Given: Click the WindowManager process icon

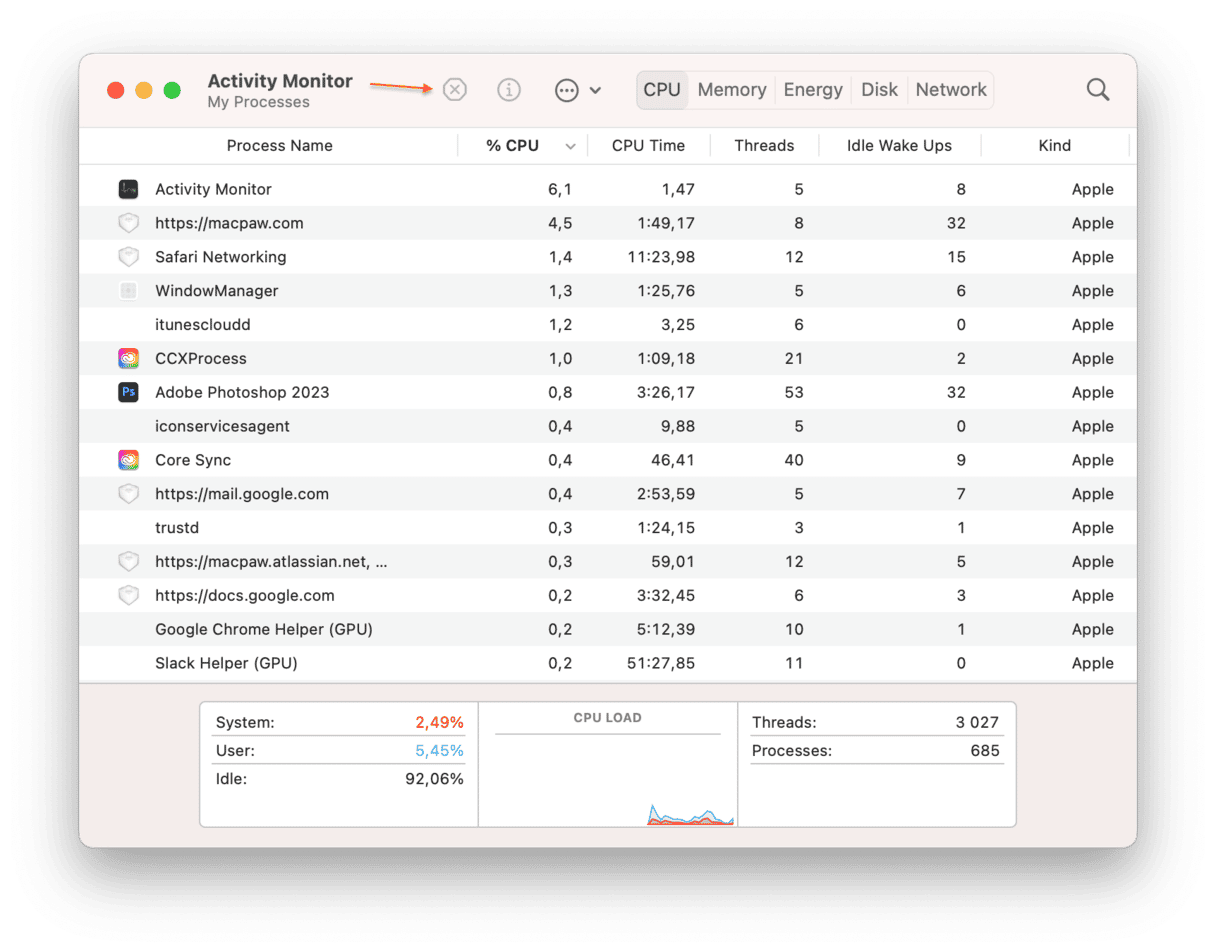Looking at the screenshot, I should [128, 291].
